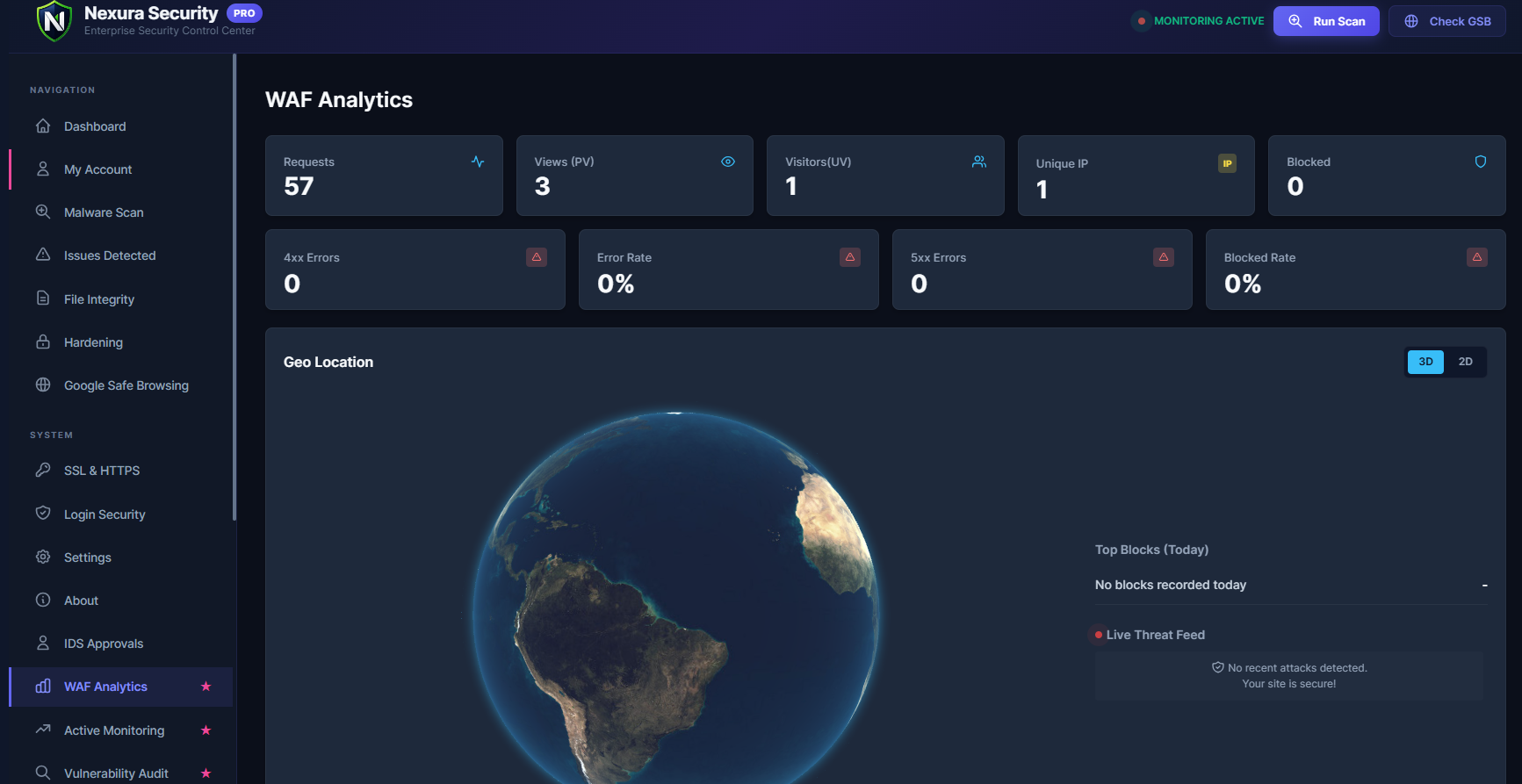This screenshot has width=1522, height=784.
Task: Open the About page
Action: coord(121,601)
